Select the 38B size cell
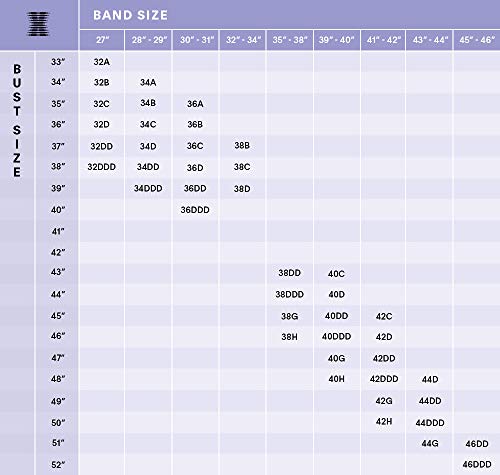This screenshot has height=475, width=500. pyautogui.click(x=242, y=145)
